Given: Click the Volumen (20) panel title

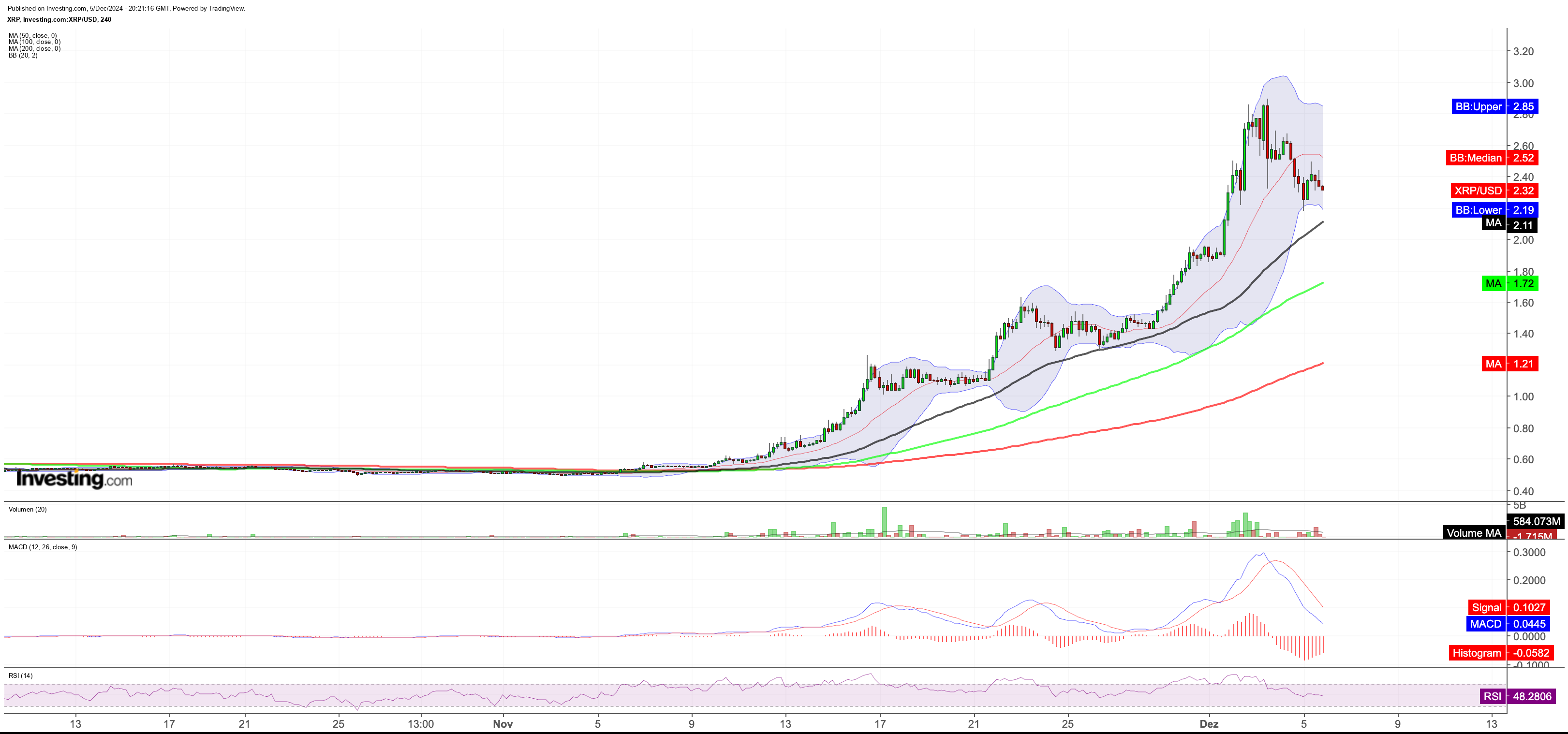Looking at the screenshot, I should (x=28, y=510).
